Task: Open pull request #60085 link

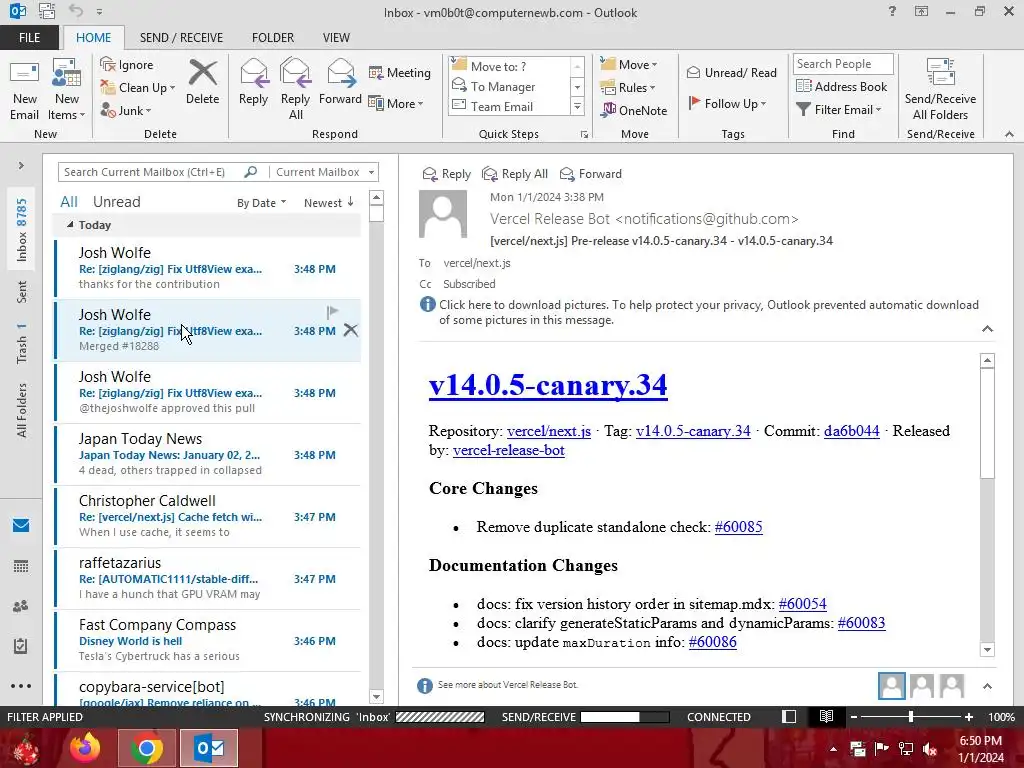Action: (739, 527)
